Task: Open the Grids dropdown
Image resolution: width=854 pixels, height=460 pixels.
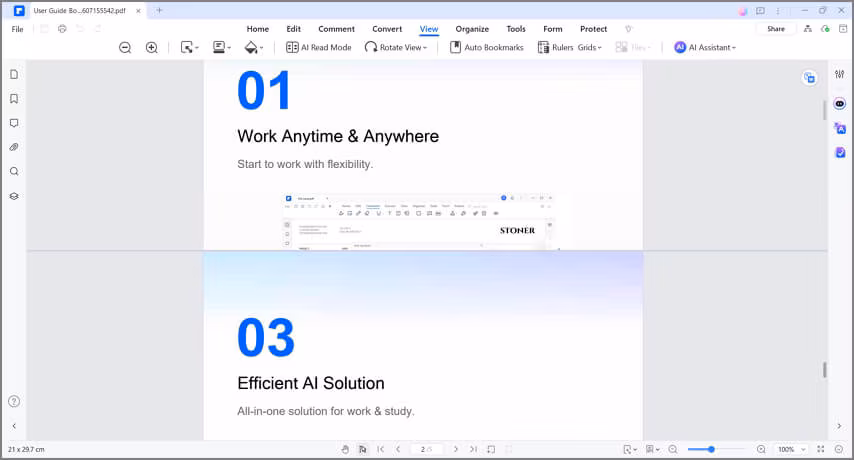Action: click(x=590, y=47)
